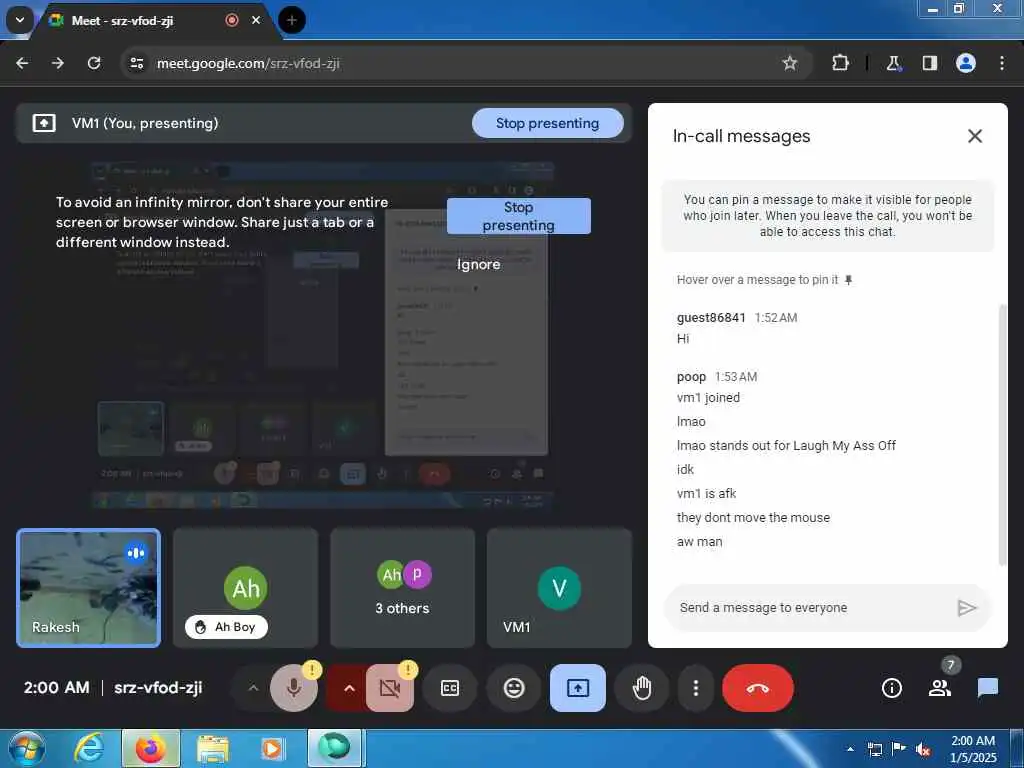Click the Action Center flag tray icon
1024x768 pixels.
click(899, 749)
